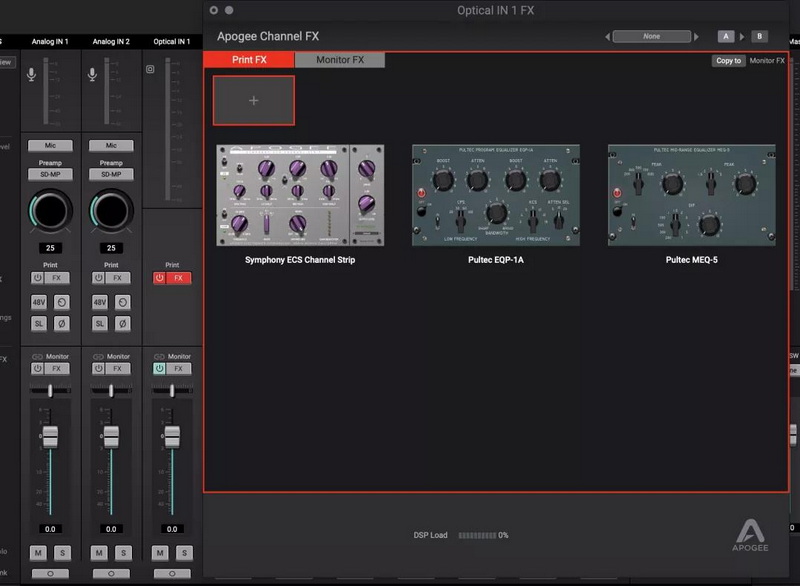The image size is (800, 586).
Task: Click Analog IN 2 preamp gain knob
Action: (x=111, y=211)
